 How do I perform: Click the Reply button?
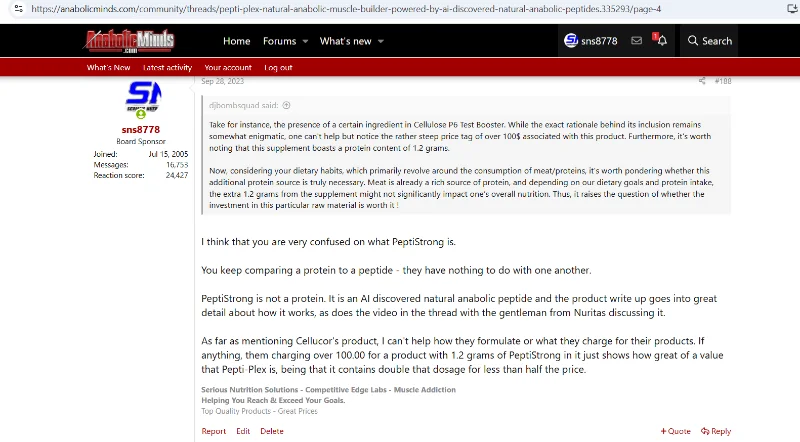coord(716,431)
